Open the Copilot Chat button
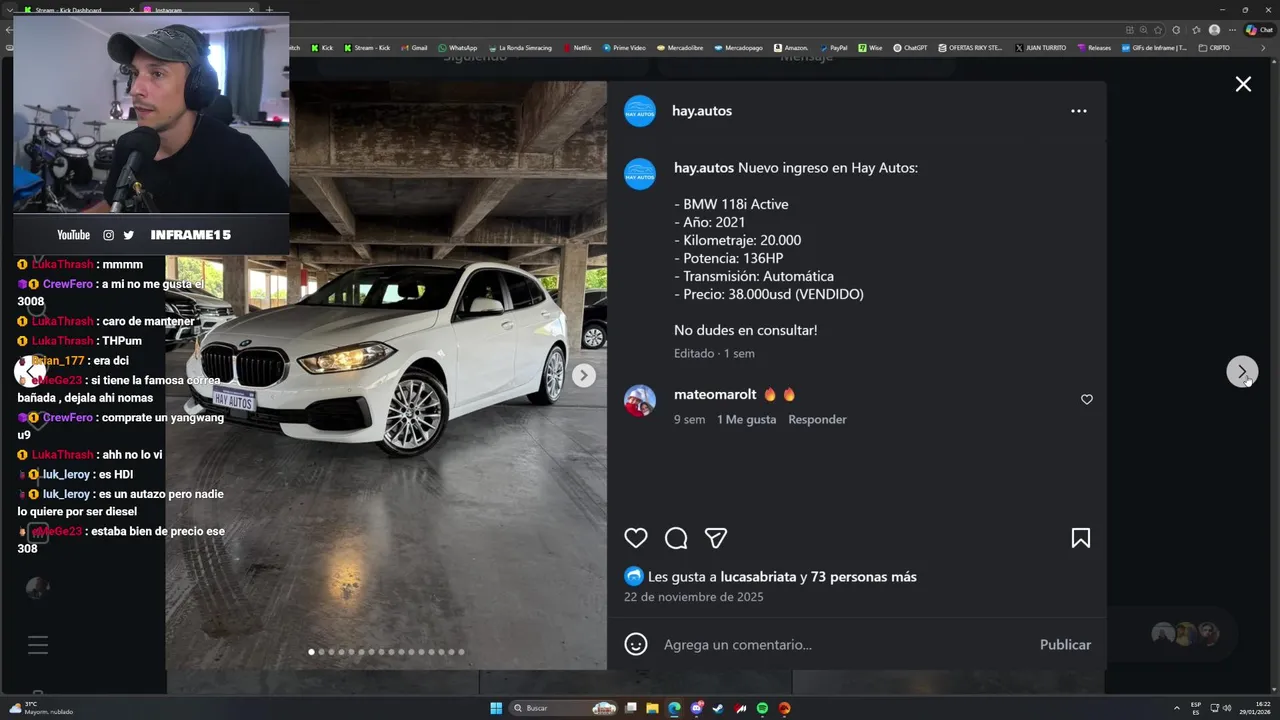 coord(1258,30)
